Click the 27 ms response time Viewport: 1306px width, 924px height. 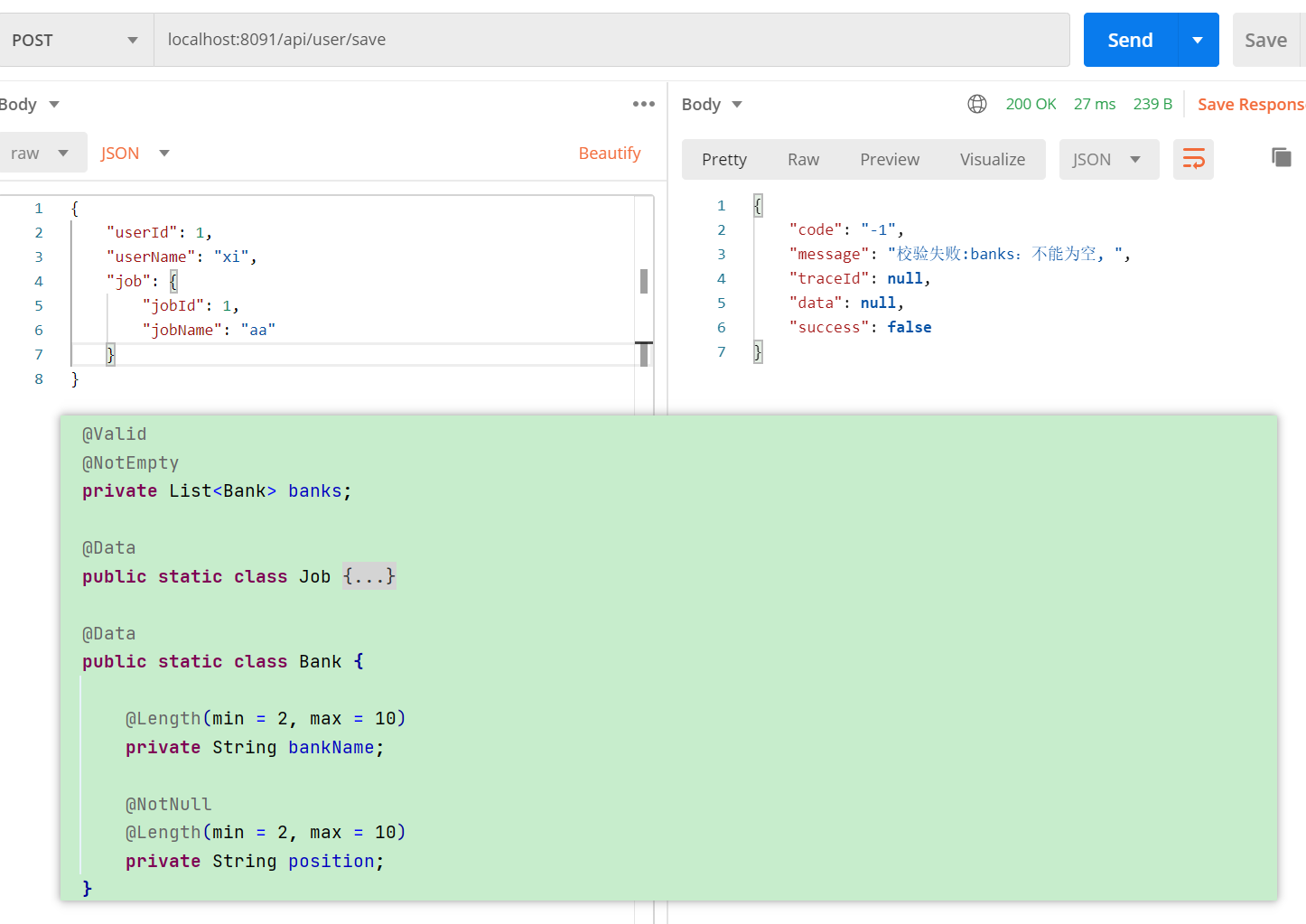[1095, 104]
